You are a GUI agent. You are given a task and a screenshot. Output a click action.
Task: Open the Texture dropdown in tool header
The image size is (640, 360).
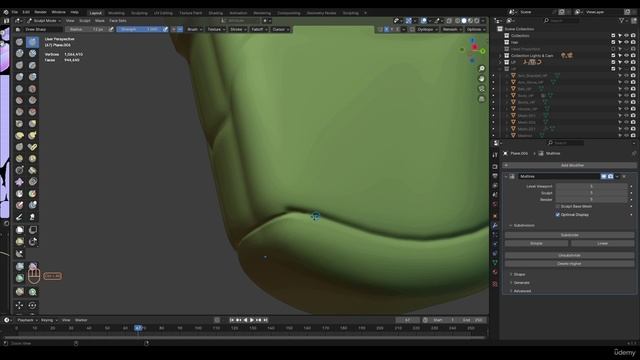[x=216, y=29]
